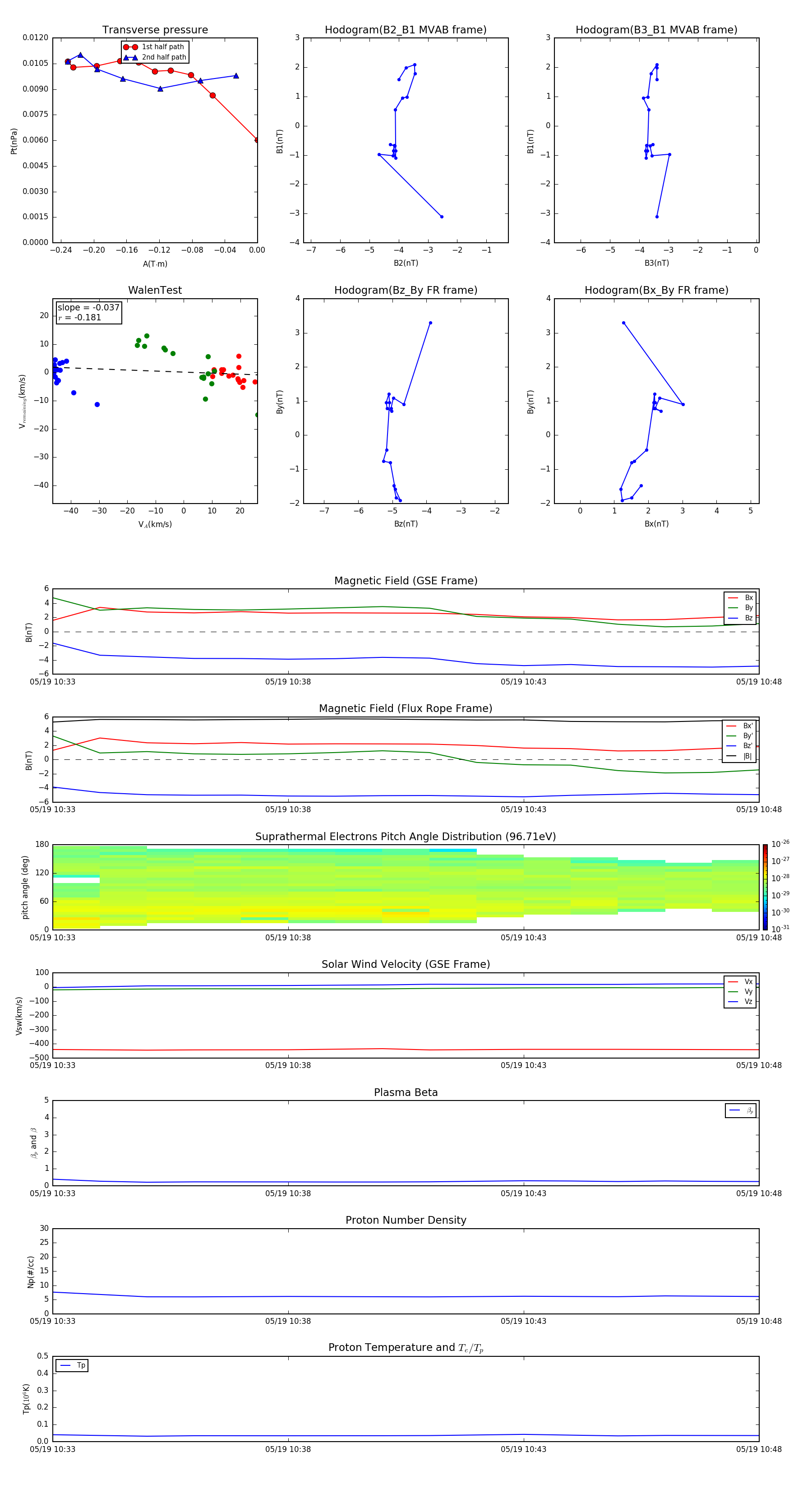Screen dimensions: 812x1489
Task: Click the pitch angle intensity colorbar
Action: (765, 887)
